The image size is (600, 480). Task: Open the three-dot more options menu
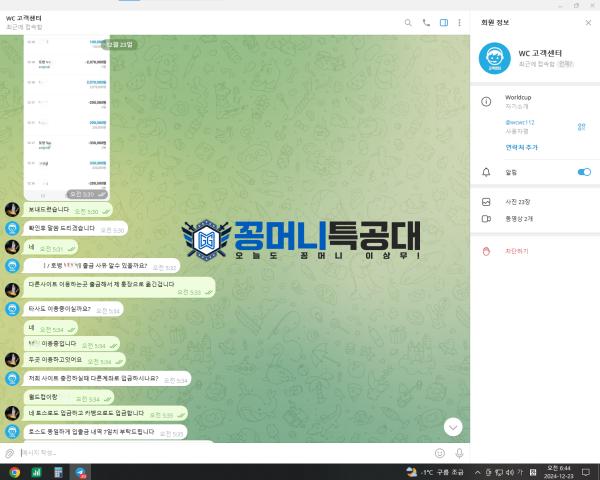[460, 23]
